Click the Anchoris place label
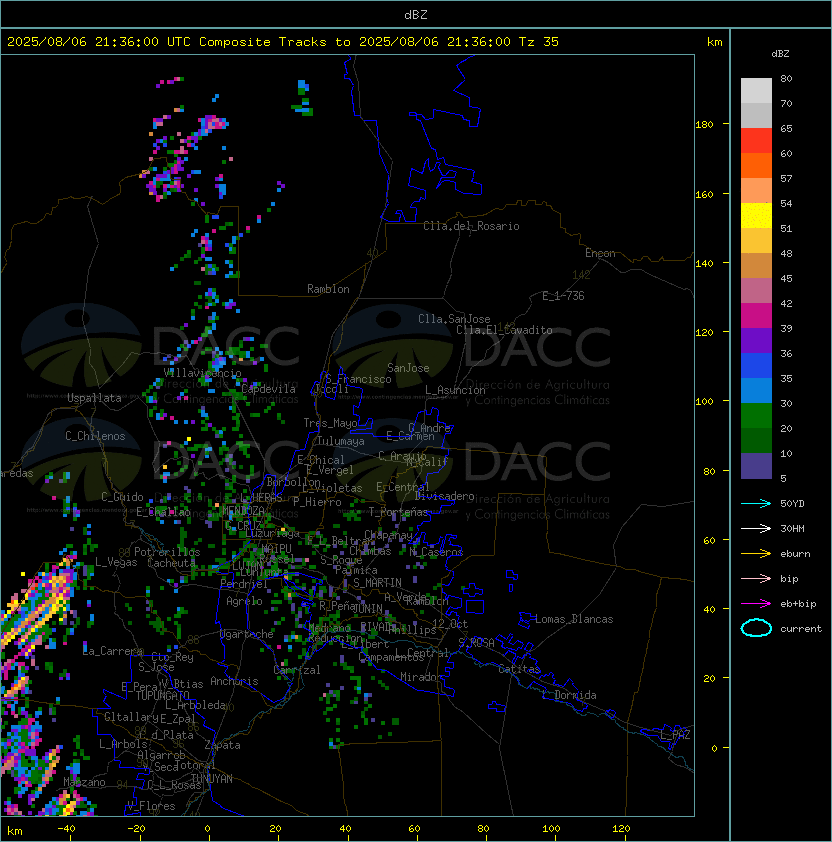 (234, 681)
